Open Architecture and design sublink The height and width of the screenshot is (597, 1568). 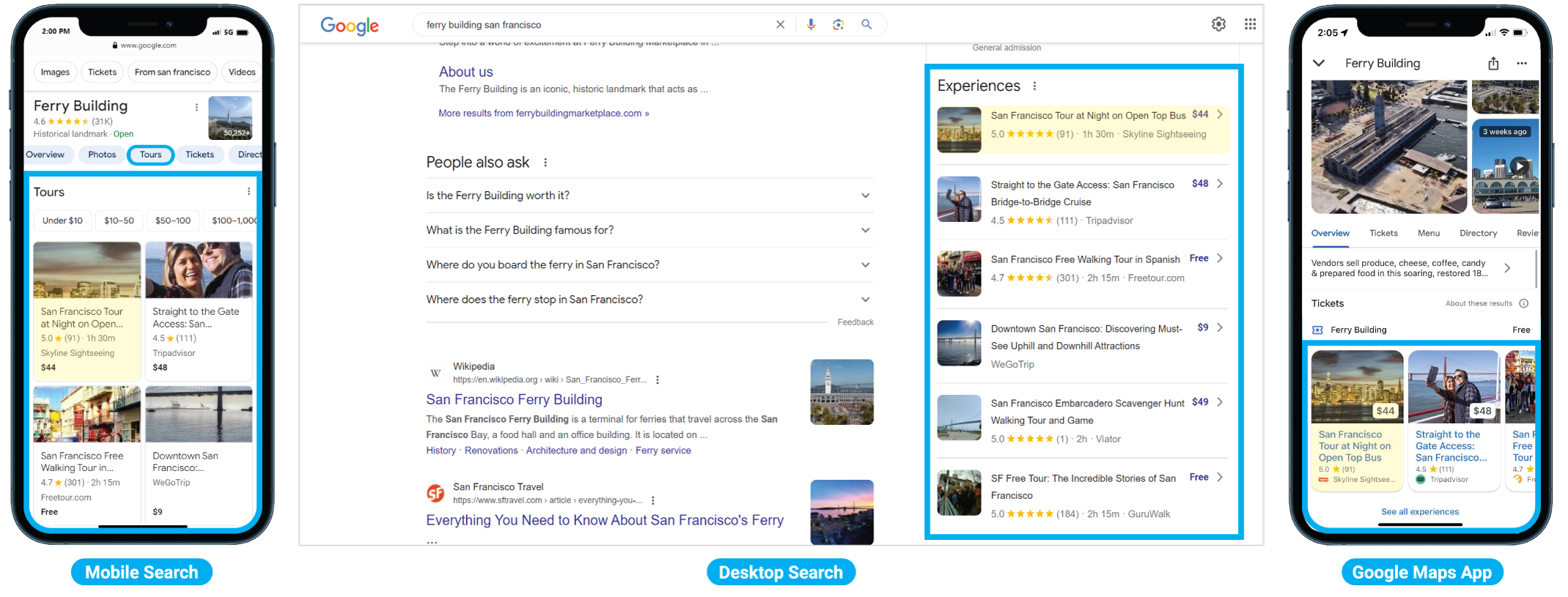pos(576,450)
